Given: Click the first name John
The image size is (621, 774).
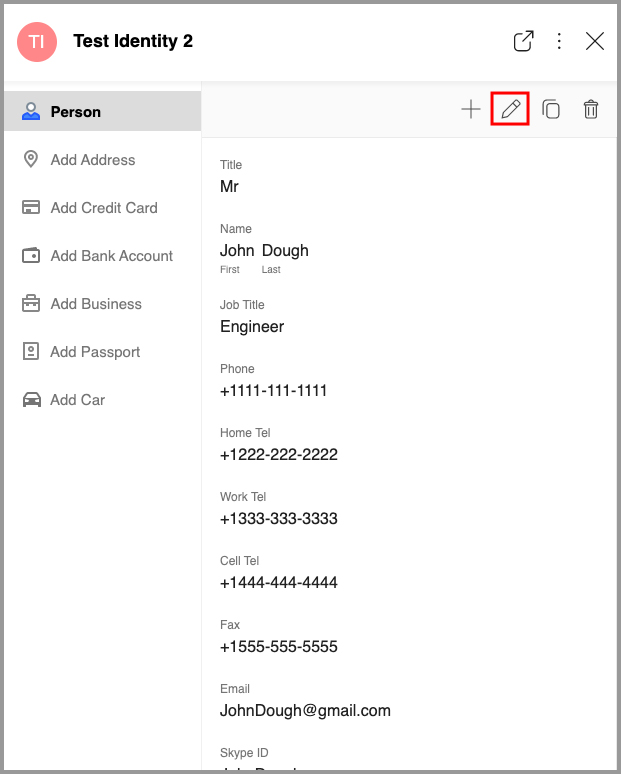Looking at the screenshot, I should click(237, 251).
